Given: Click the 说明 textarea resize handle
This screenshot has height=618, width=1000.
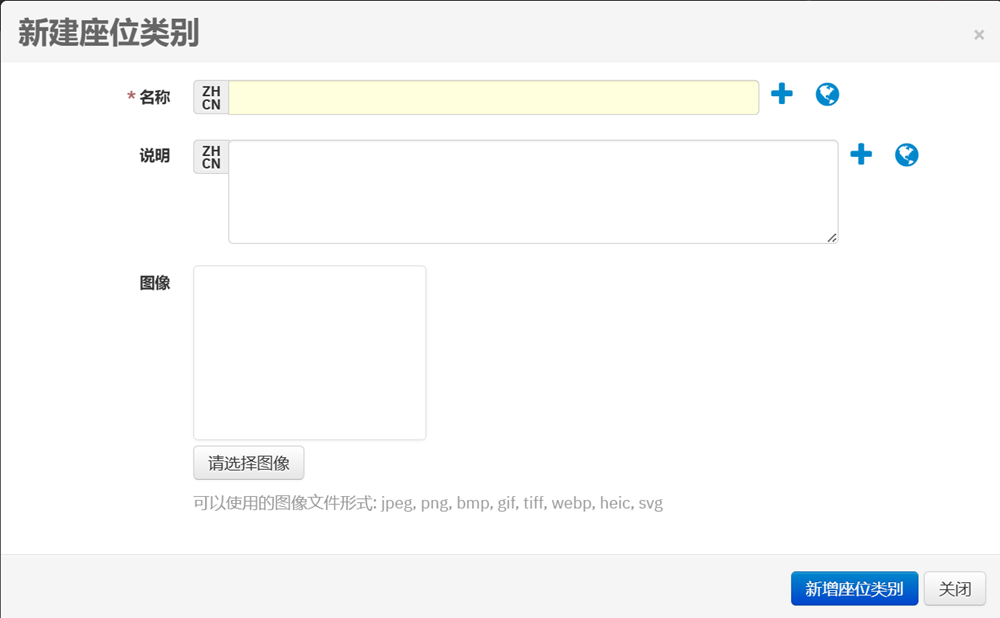Looking at the screenshot, I should (832, 238).
